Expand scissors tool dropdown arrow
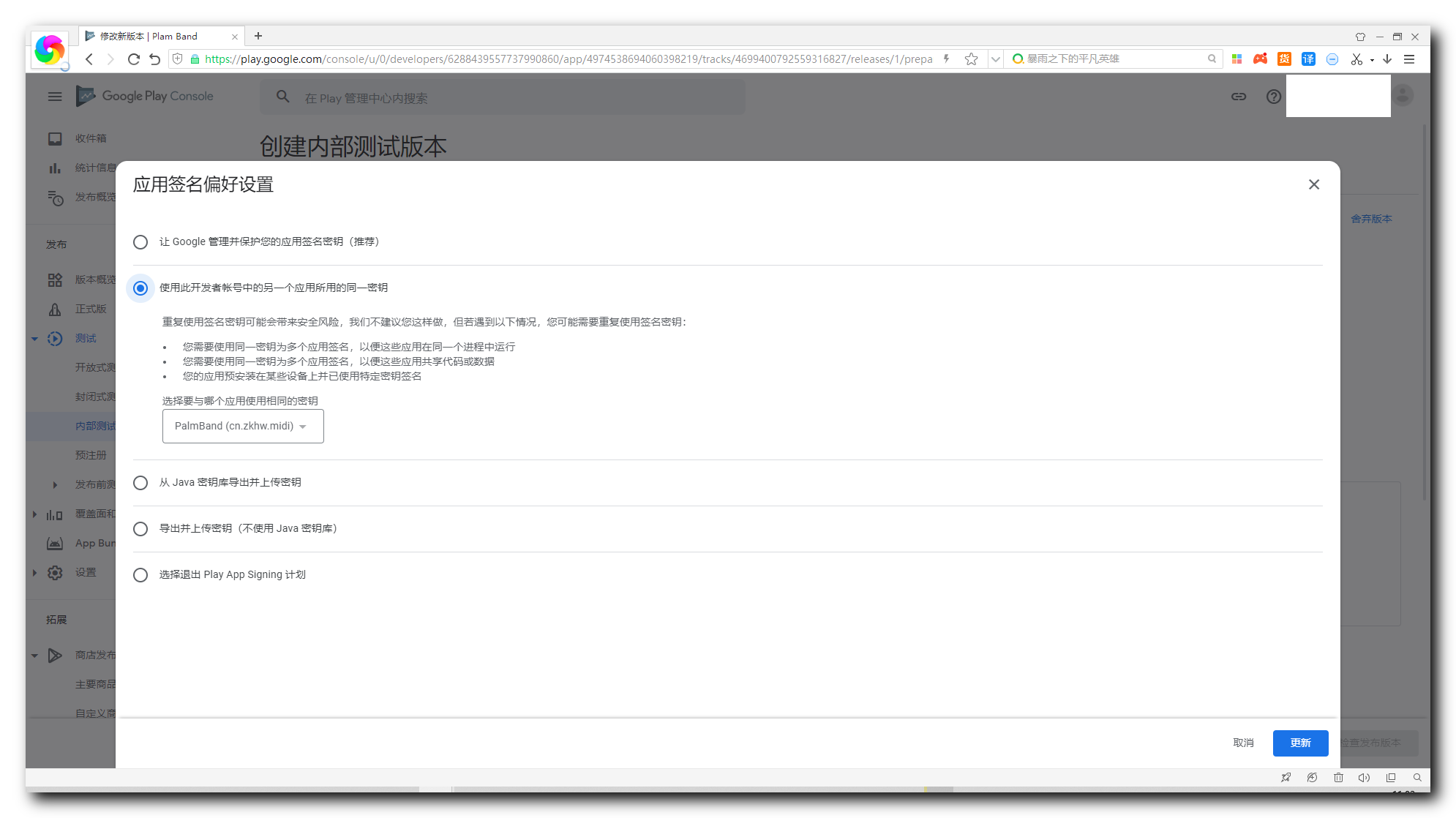The height and width of the screenshot is (818, 1456). pos(1372,60)
